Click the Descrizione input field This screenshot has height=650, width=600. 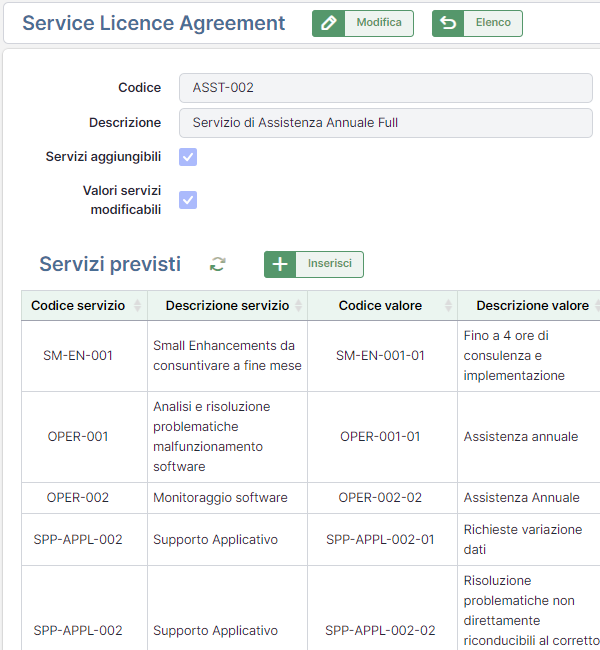(385, 123)
